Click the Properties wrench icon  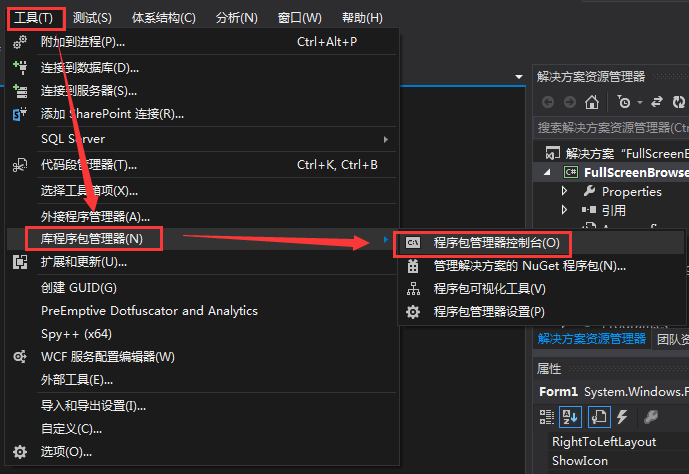[x=651, y=417]
